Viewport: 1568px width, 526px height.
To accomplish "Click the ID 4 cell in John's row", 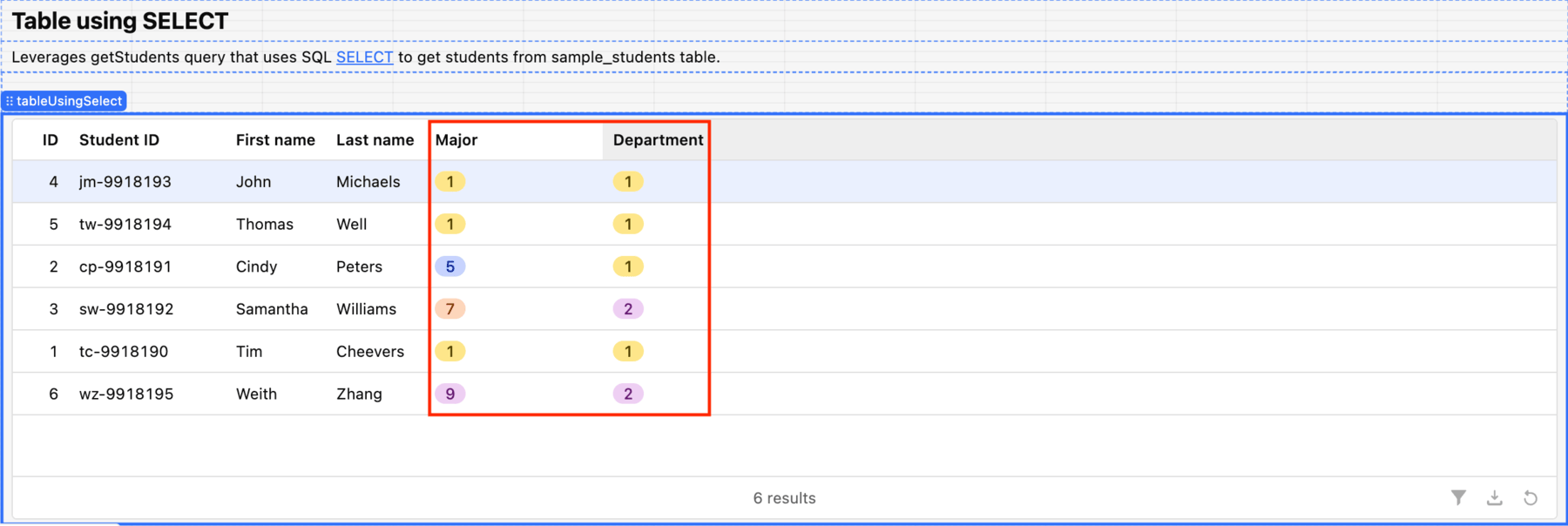I will pos(53,182).
